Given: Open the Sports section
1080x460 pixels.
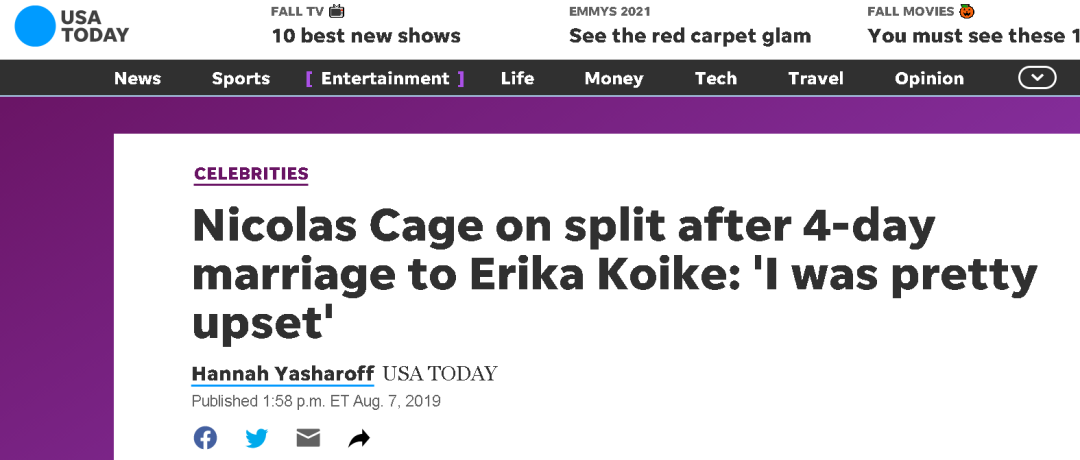Looking at the screenshot, I should pyautogui.click(x=241, y=79).
